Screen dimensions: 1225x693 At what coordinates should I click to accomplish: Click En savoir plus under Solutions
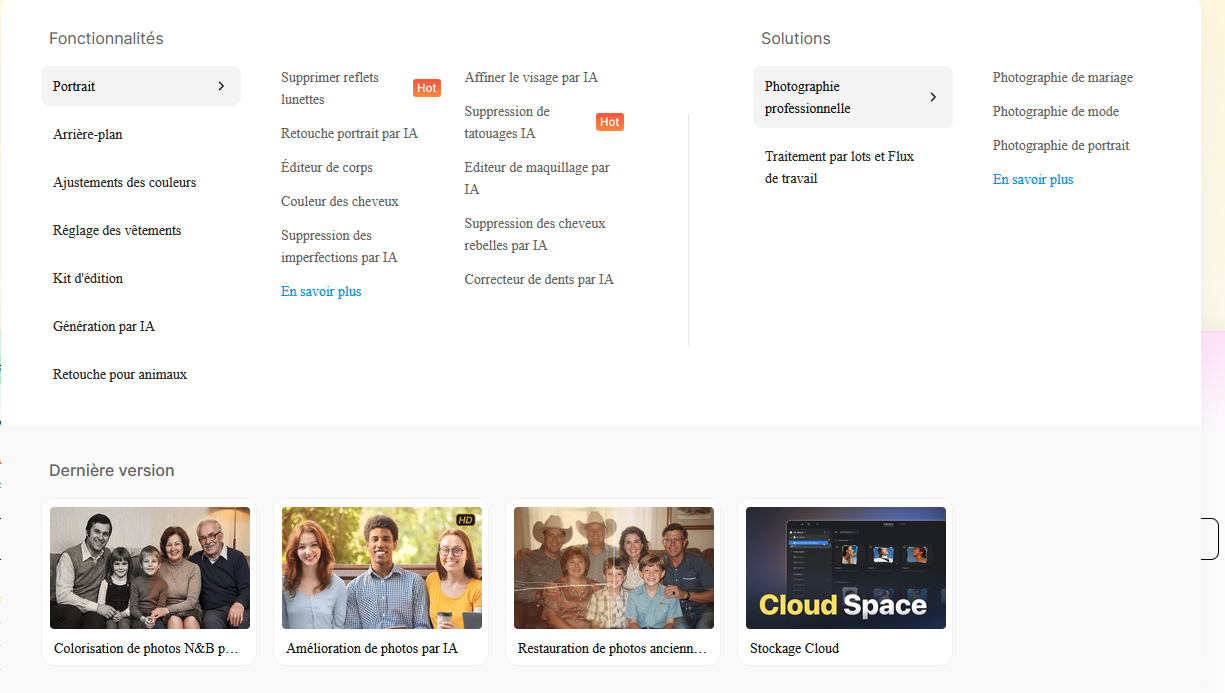tap(1033, 179)
